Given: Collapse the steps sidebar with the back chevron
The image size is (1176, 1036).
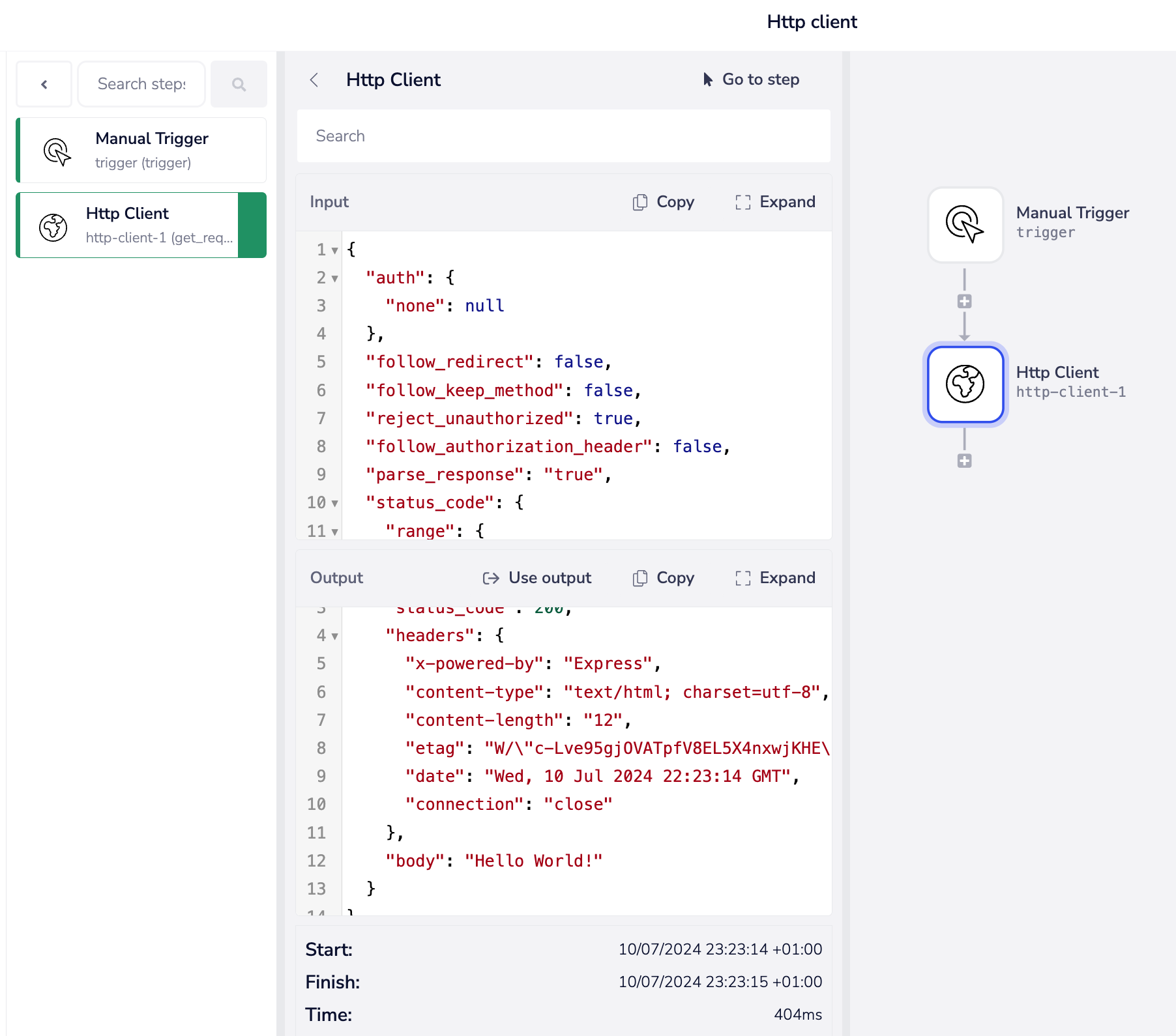Looking at the screenshot, I should click(44, 84).
